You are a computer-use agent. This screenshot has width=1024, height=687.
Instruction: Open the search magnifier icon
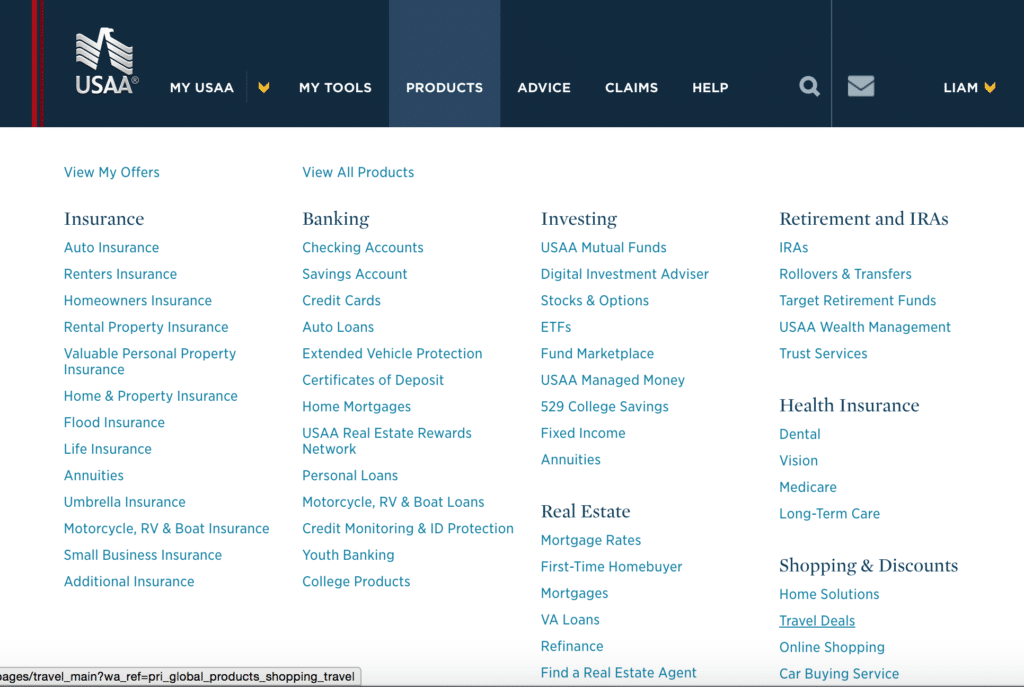[809, 87]
